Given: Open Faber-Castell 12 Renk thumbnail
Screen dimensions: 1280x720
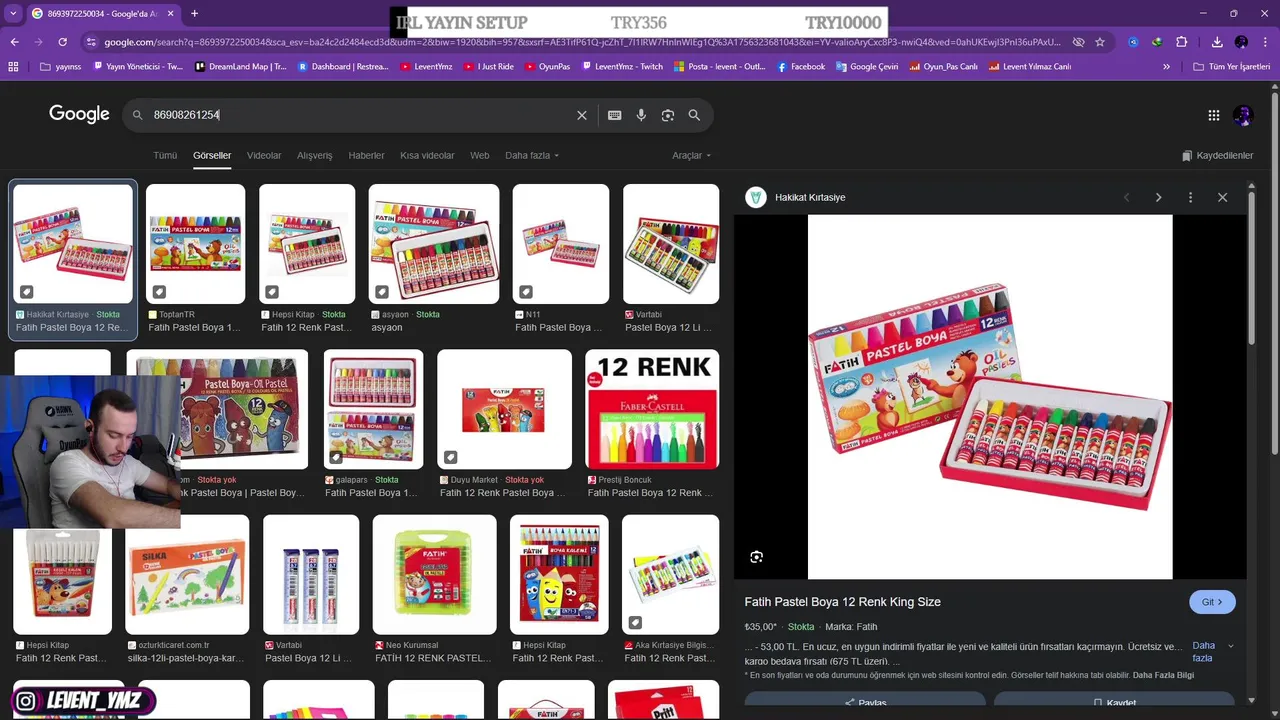Looking at the screenshot, I should [x=652, y=409].
